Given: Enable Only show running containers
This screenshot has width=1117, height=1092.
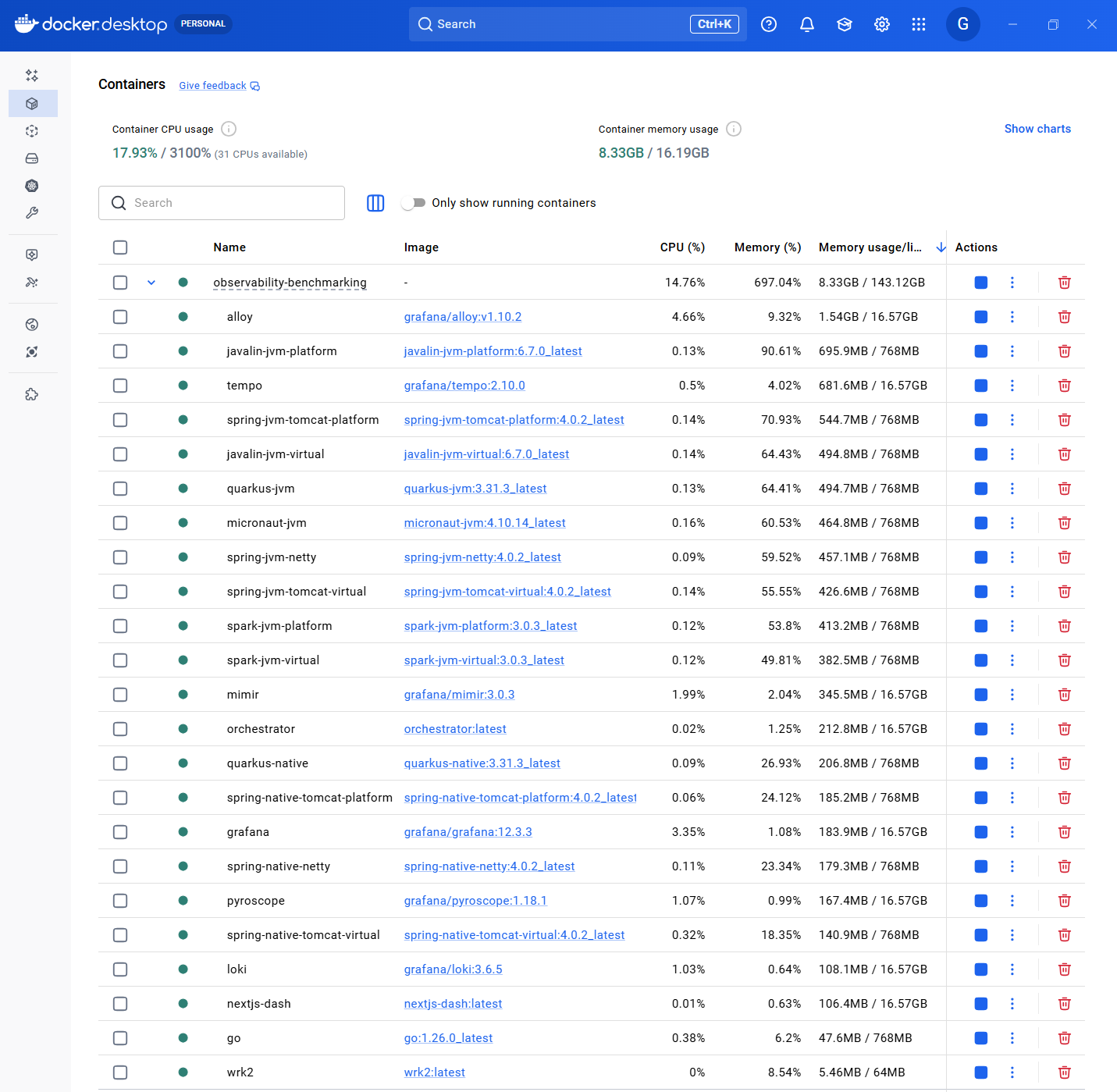Looking at the screenshot, I should point(413,203).
